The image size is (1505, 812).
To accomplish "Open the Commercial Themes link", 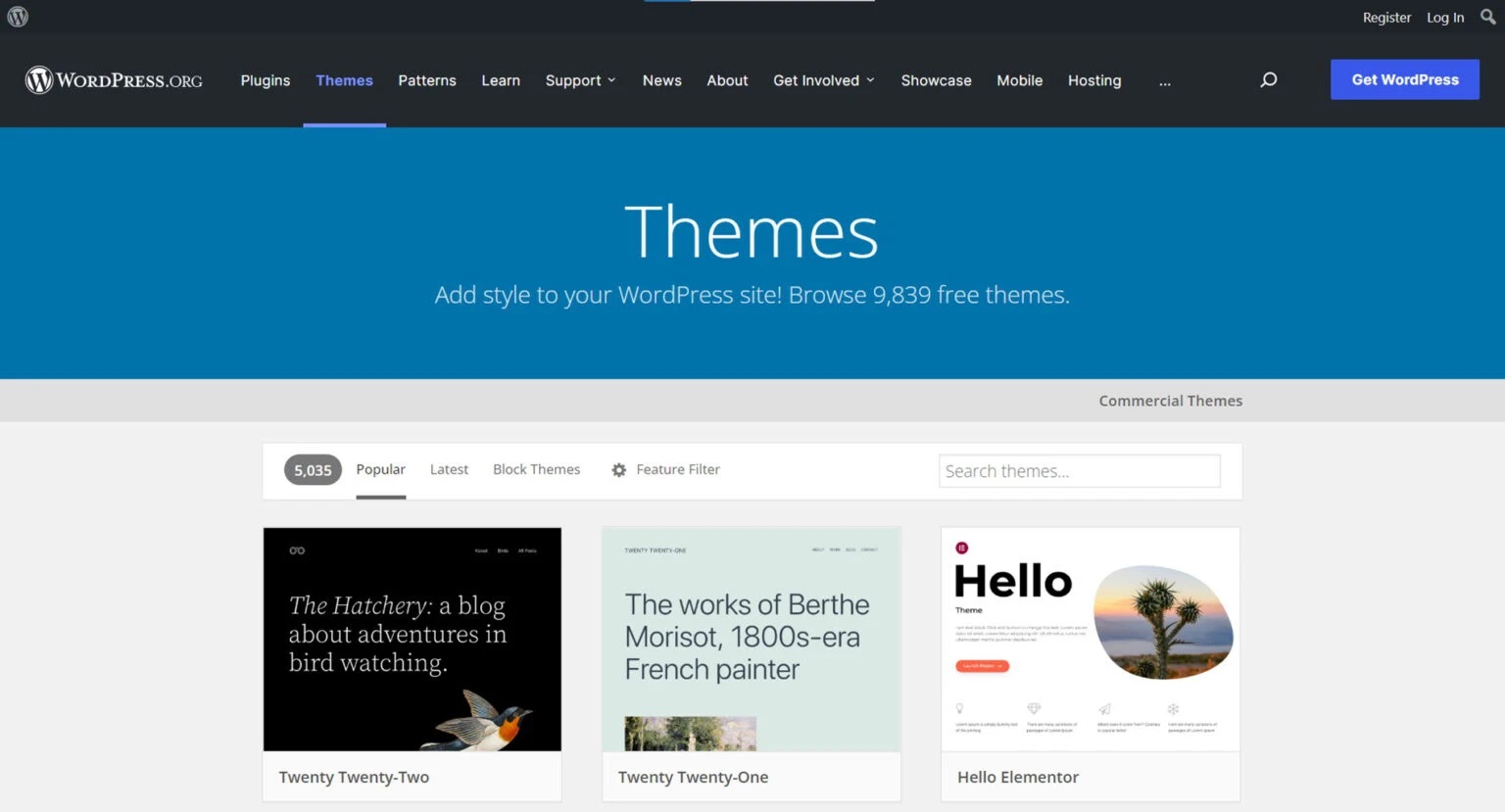I will pos(1170,401).
